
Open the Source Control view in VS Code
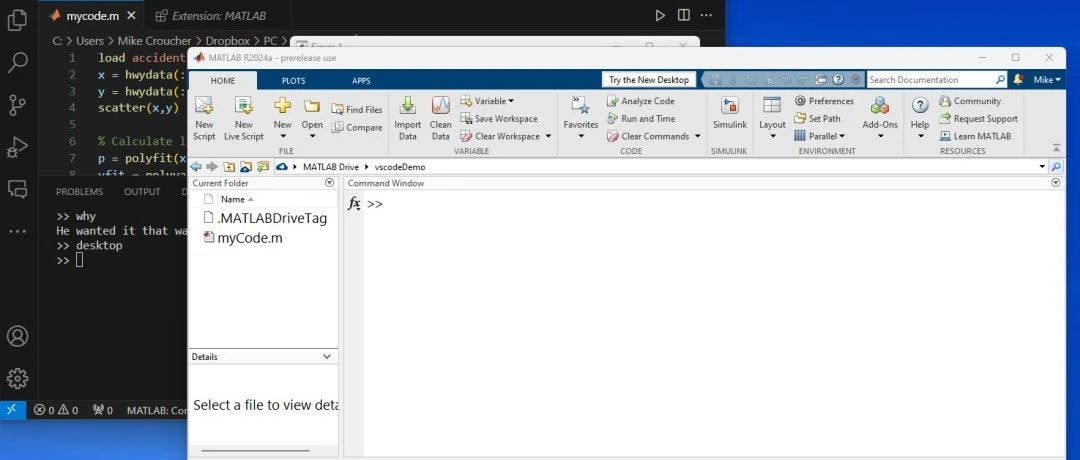(17, 104)
